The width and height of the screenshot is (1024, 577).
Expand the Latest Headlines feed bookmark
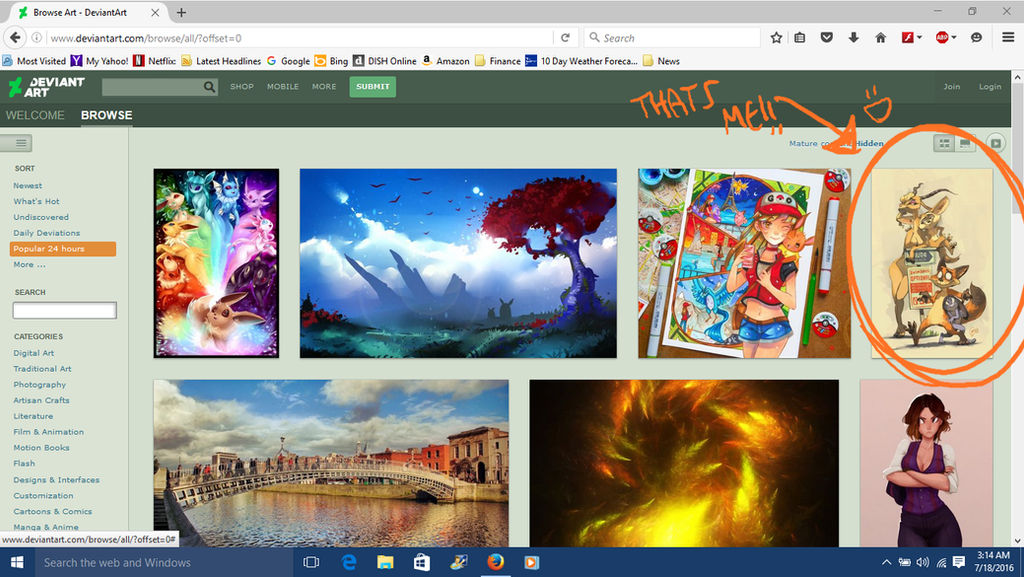(x=221, y=61)
